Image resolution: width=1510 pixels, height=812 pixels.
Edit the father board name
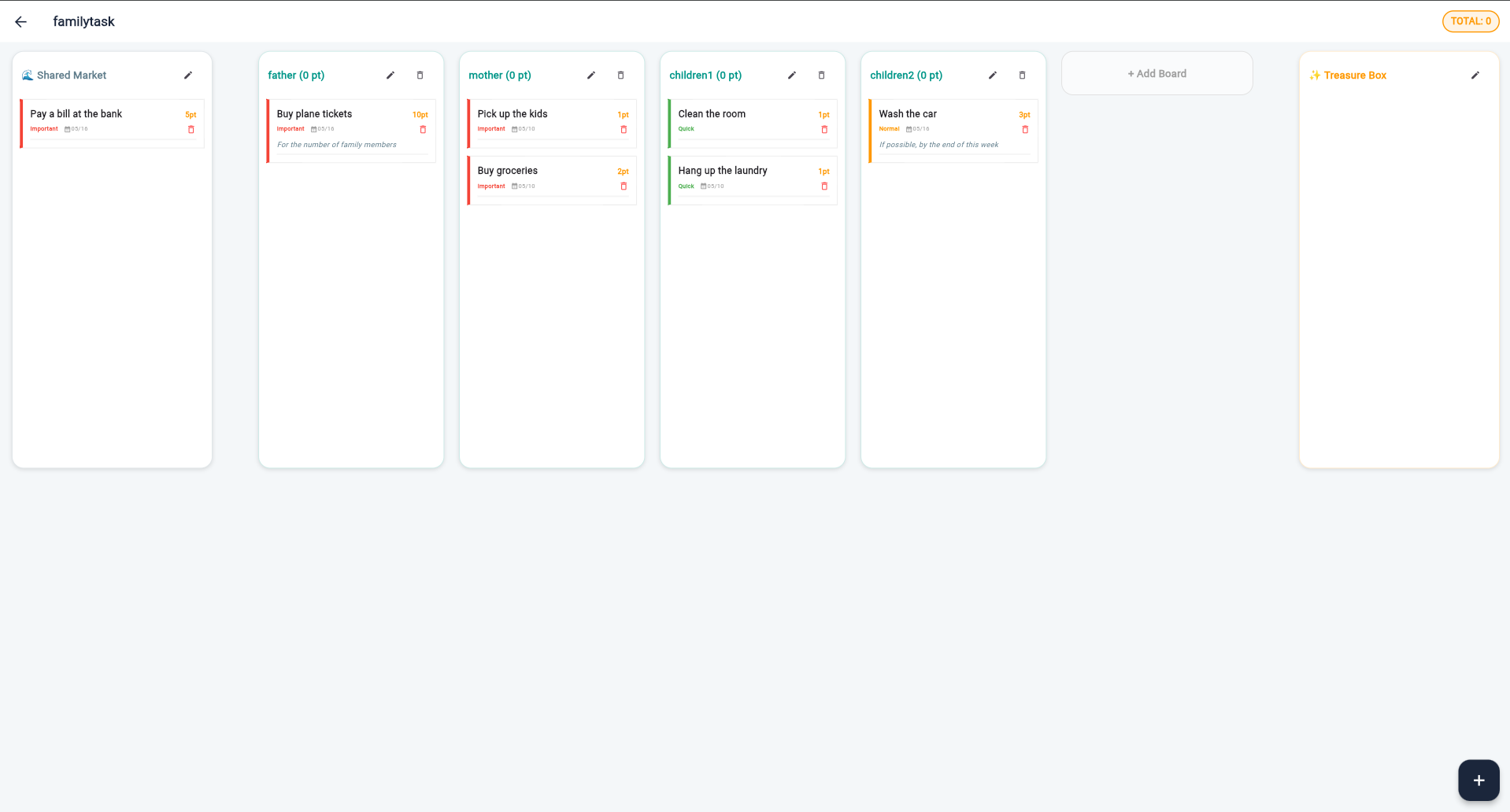pos(390,76)
